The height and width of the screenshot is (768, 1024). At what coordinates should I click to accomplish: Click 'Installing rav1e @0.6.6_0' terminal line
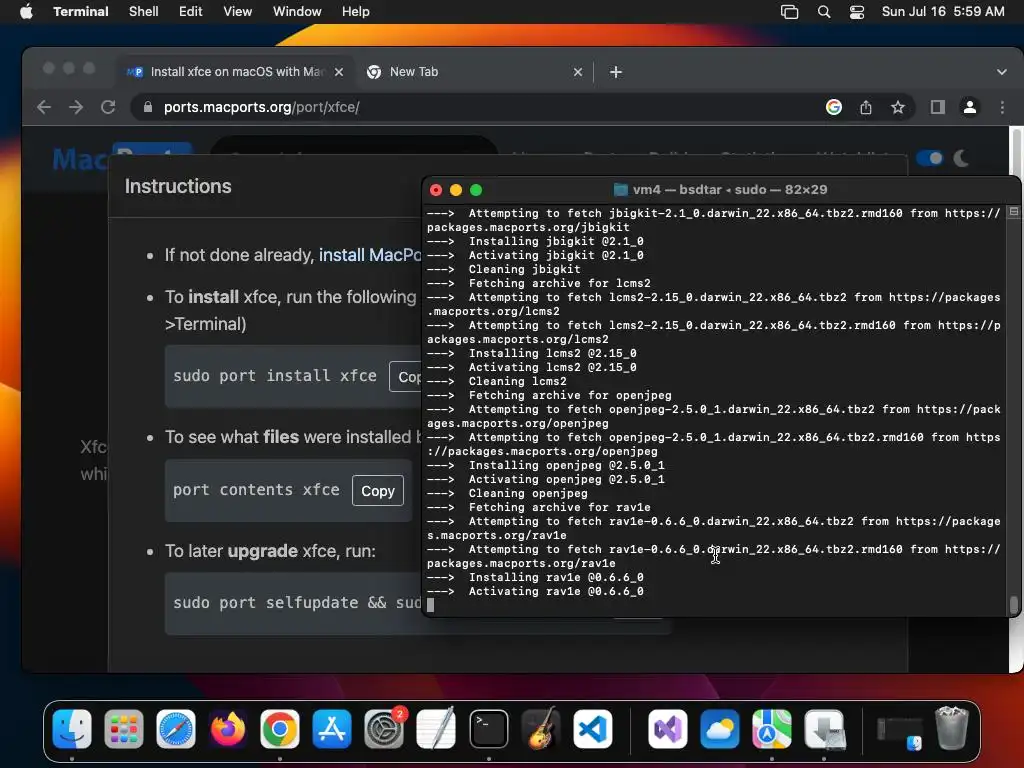536,577
